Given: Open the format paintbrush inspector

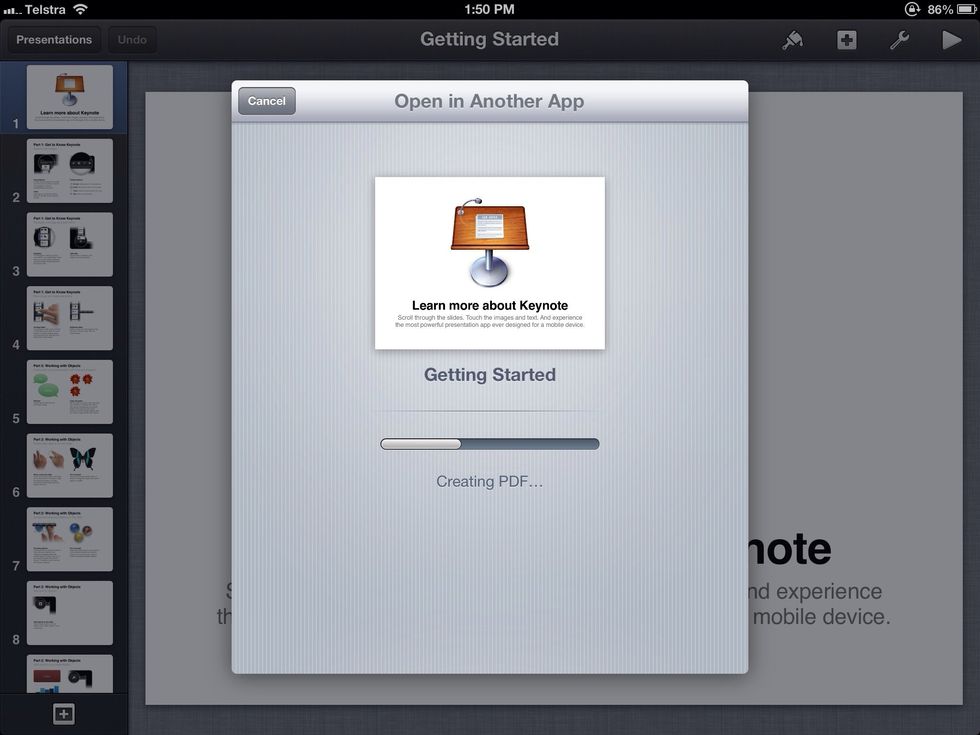Looking at the screenshot, I should (x=792, y=40).
